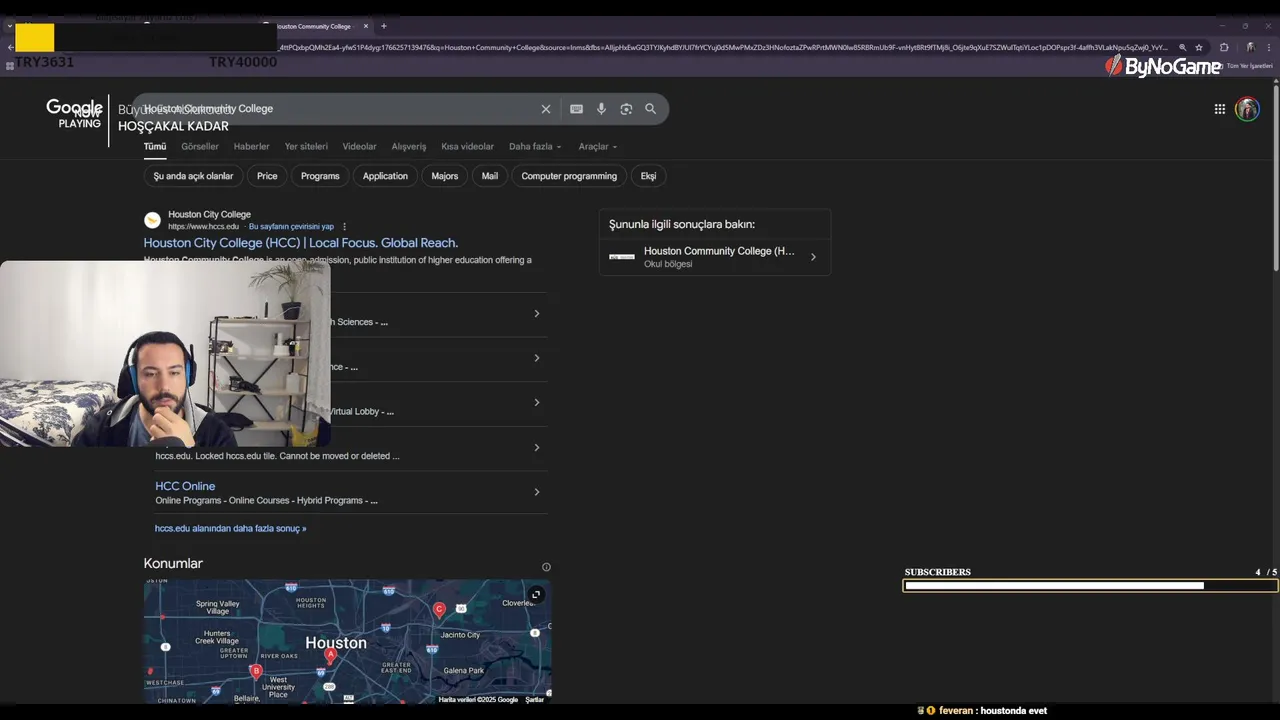Select map pin C near Jacinto City
Image resolution: width=1280 pixels, height=720 pixels.
click(x=439, y=609)
